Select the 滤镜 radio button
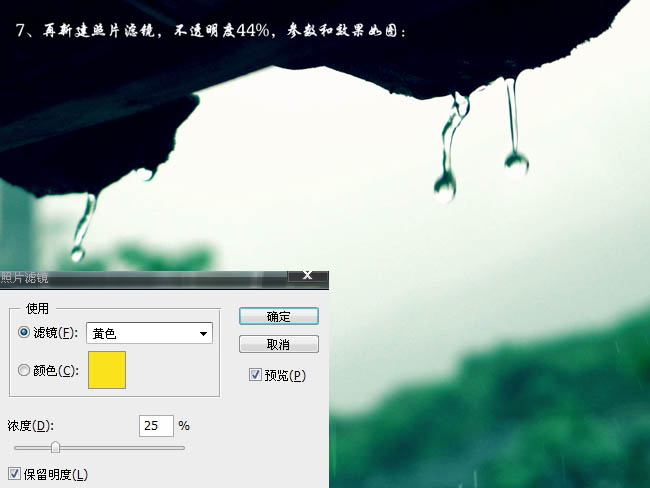This screenshot has width=650, height=488. pyautogui.click(x=25, y=333)
